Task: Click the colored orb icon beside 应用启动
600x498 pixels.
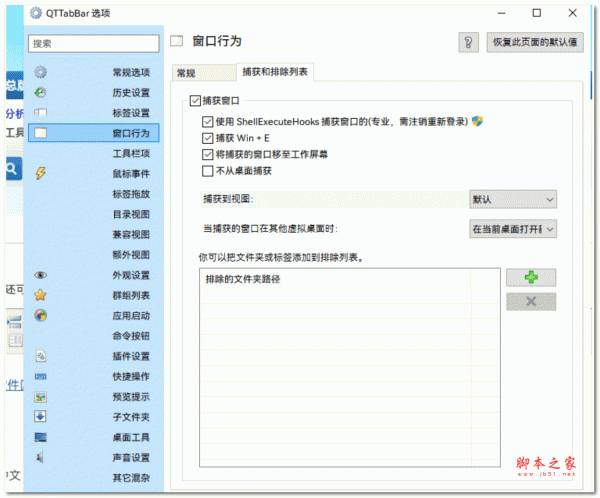Action: (x=41, y=315)
